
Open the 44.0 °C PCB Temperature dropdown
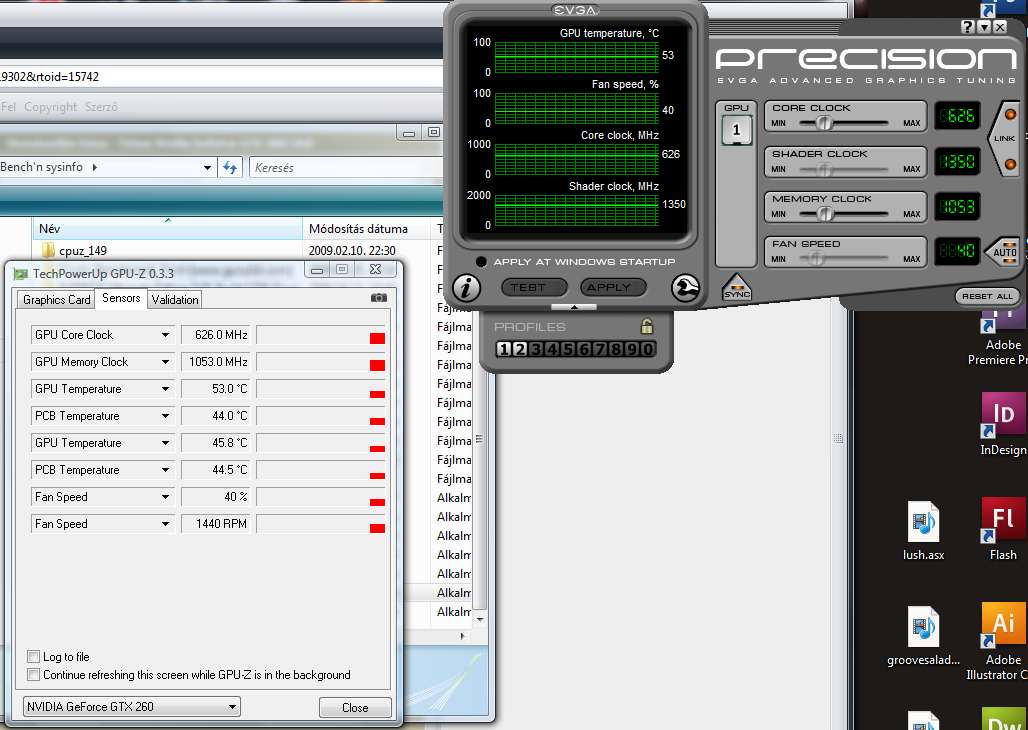pyautogui.click(x=165, y=416)
